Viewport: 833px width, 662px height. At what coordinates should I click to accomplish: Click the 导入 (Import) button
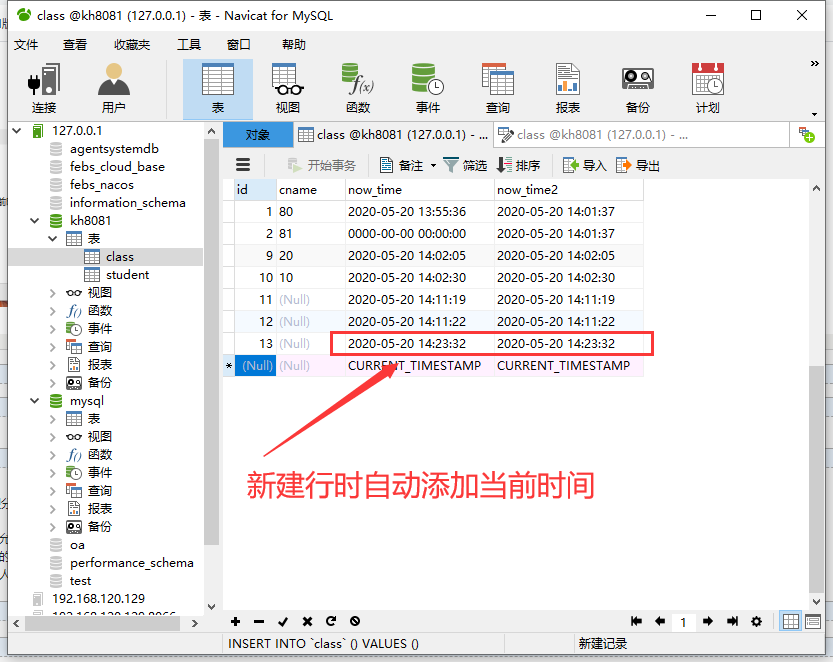[x=584, y=166]
